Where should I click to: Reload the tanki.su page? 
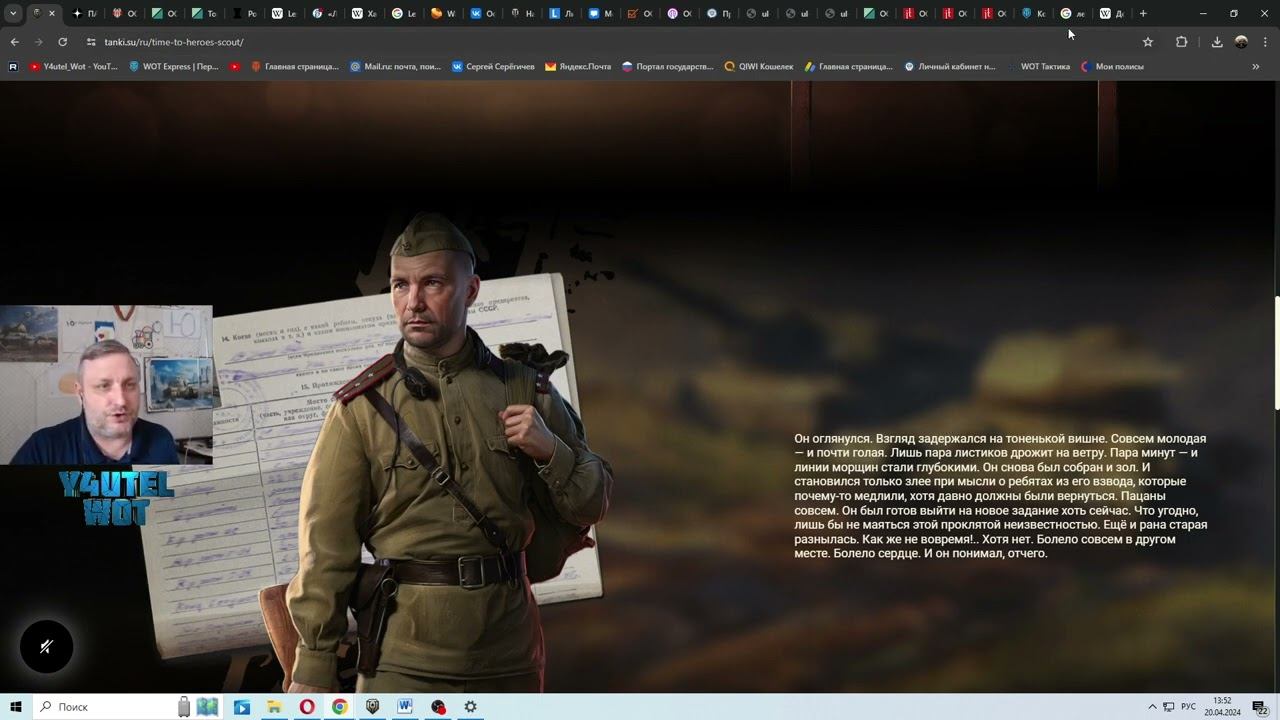62,42
